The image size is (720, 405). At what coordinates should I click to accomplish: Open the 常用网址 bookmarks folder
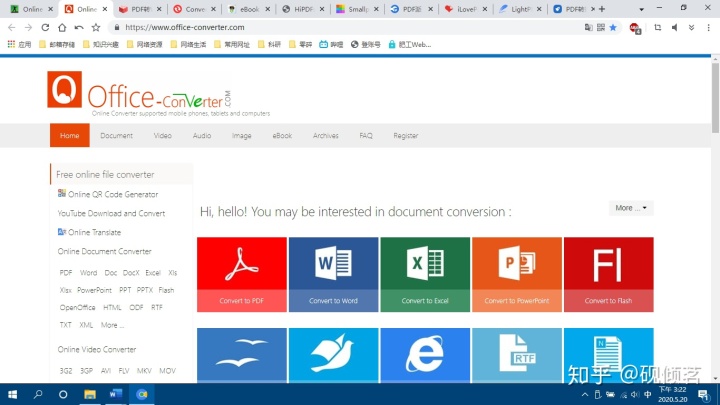[x=232, y=45]
